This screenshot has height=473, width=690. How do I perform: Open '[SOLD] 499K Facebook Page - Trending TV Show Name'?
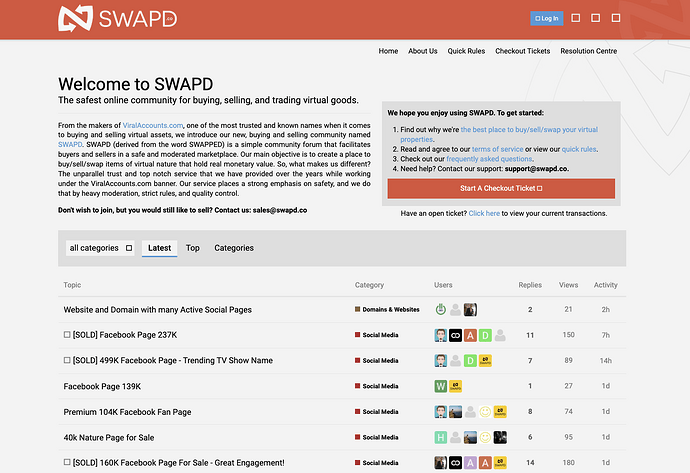172,360
